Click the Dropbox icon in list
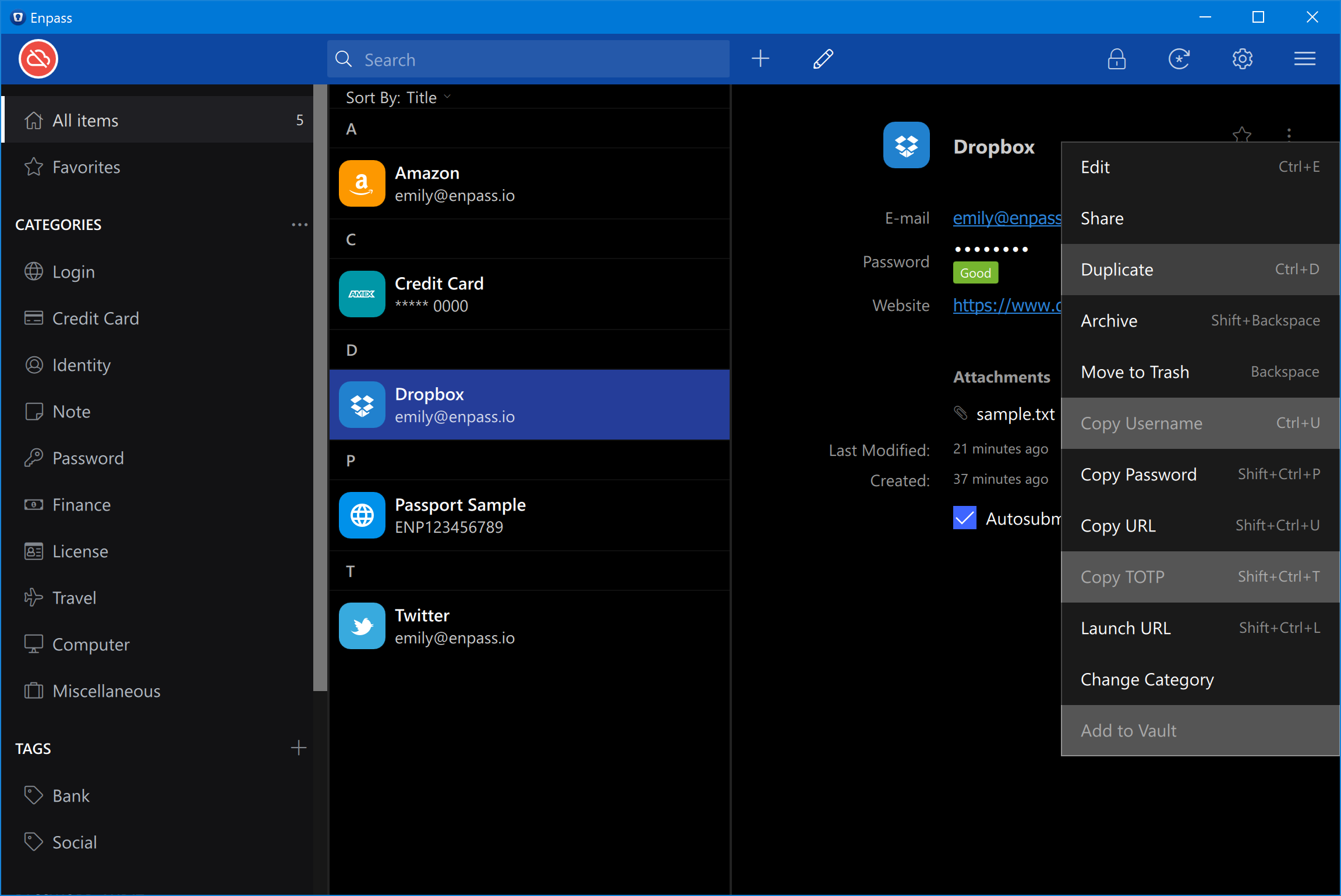This screenshot has height=896, width=1341. click(362, 405)
